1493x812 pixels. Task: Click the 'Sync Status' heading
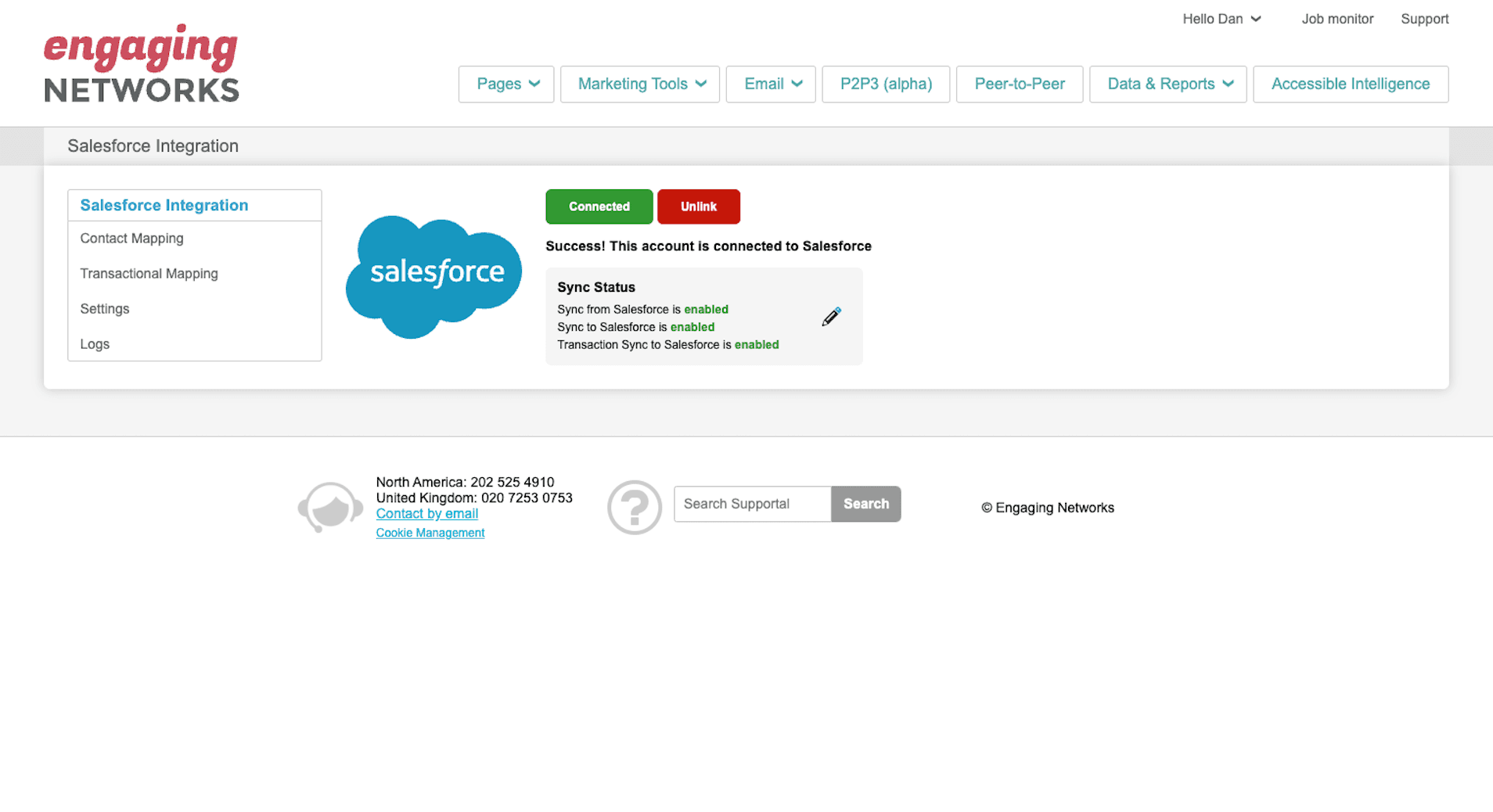coord(596,287)
